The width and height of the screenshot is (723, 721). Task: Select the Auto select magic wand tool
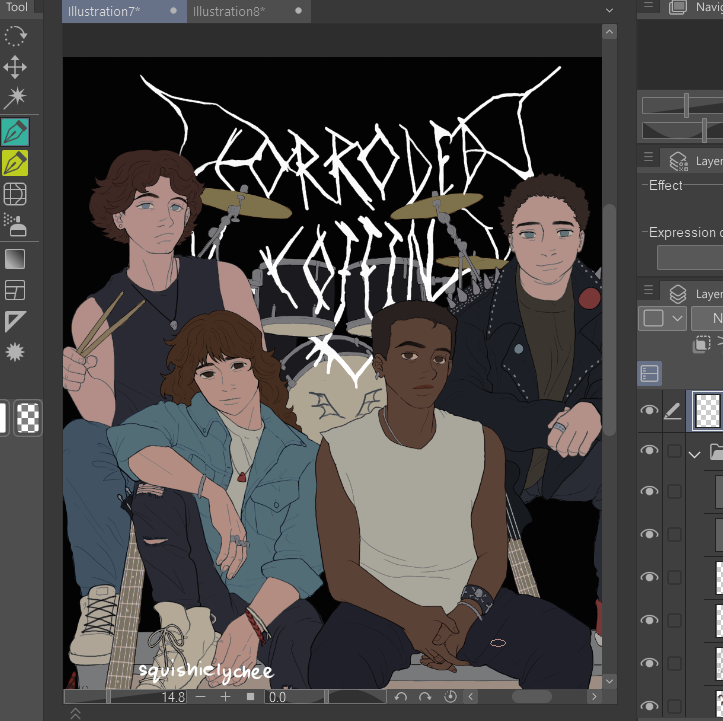click(x=15, y=97)
